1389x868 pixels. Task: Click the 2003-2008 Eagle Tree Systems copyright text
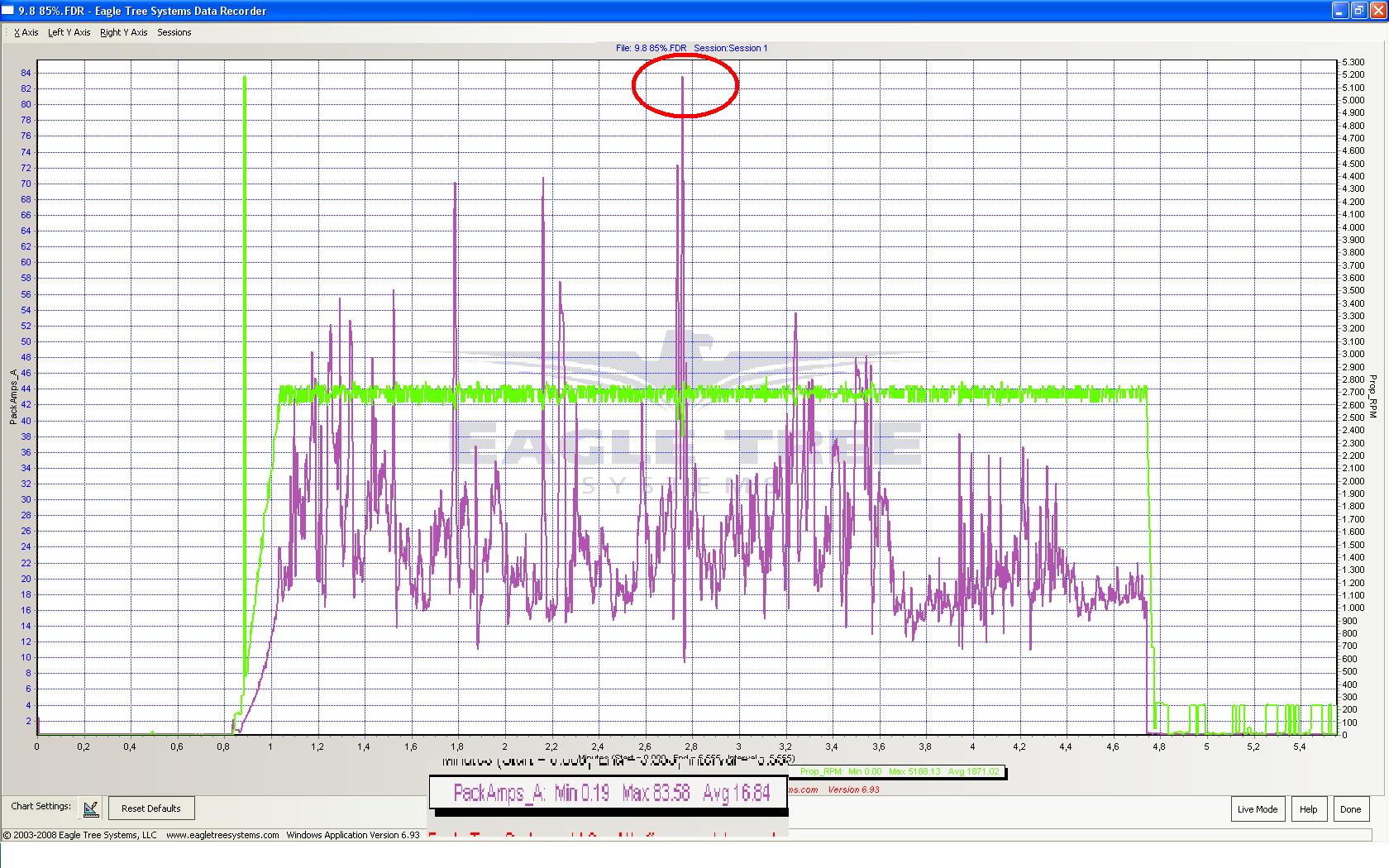coord(80,835)
